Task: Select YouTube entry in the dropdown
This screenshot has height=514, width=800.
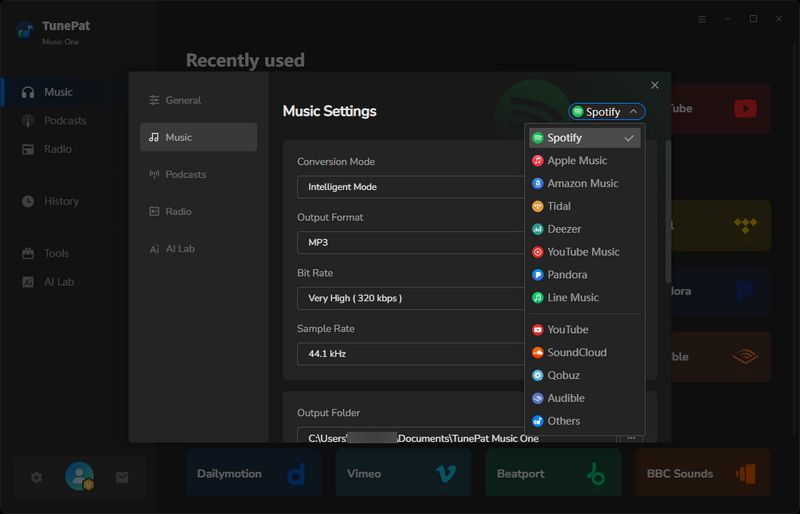Action: [584, 330]
